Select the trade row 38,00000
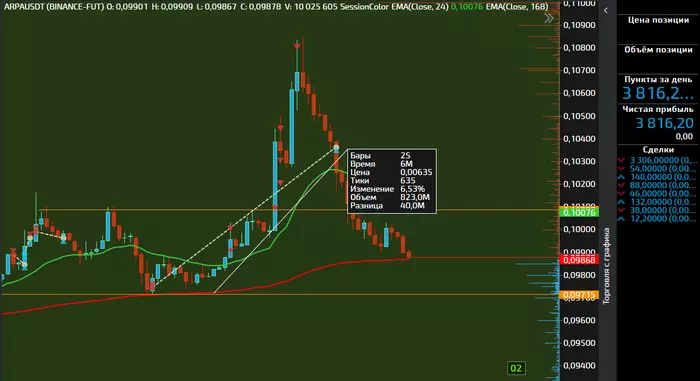Image resolution: width=700 pixels, height=381 pixels. coord(658,210)
